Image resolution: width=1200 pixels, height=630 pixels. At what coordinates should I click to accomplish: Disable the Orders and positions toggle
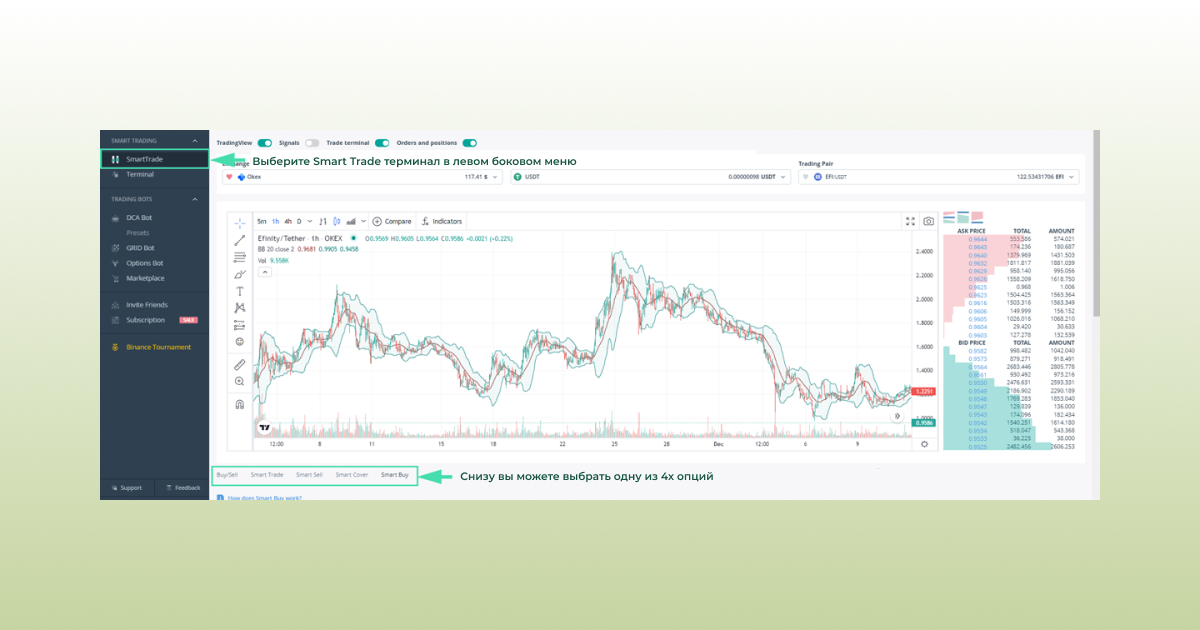pyautogui.click(x=469, y=143)
